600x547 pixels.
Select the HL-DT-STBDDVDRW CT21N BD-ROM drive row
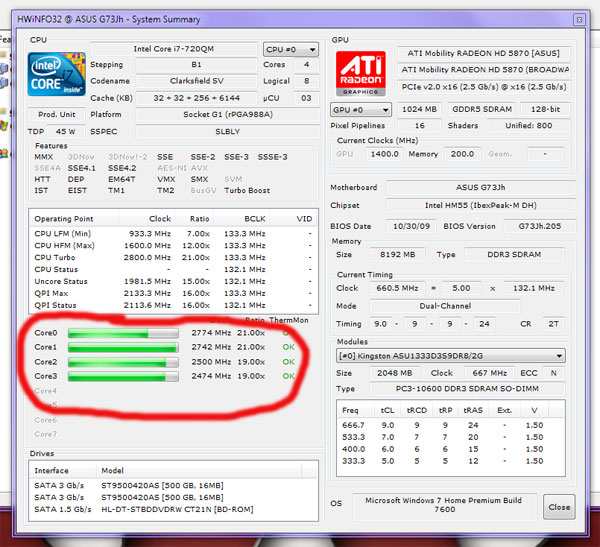pos(173,509)
